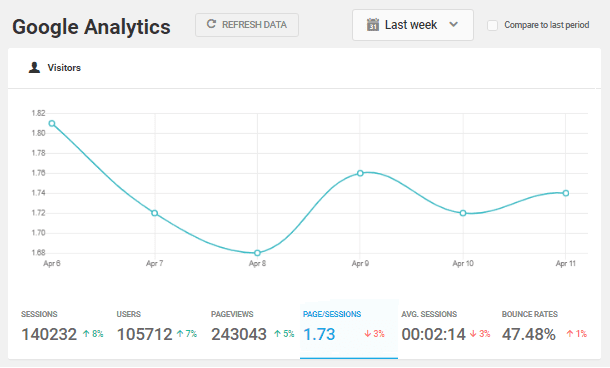The height and width of the screenshot is (368, 610).
Task: Select the Page/Sessions metric tab
Action: click(x=349, y=329)
